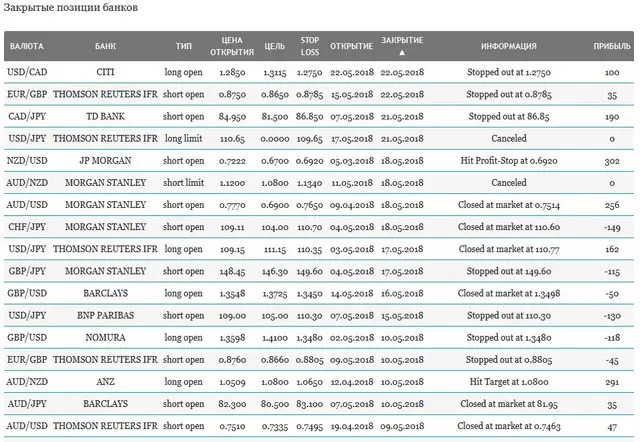Screen dimensions: 640x442
Task: Click 'Closed at market at 0.7463'
Action: [509, 426]
